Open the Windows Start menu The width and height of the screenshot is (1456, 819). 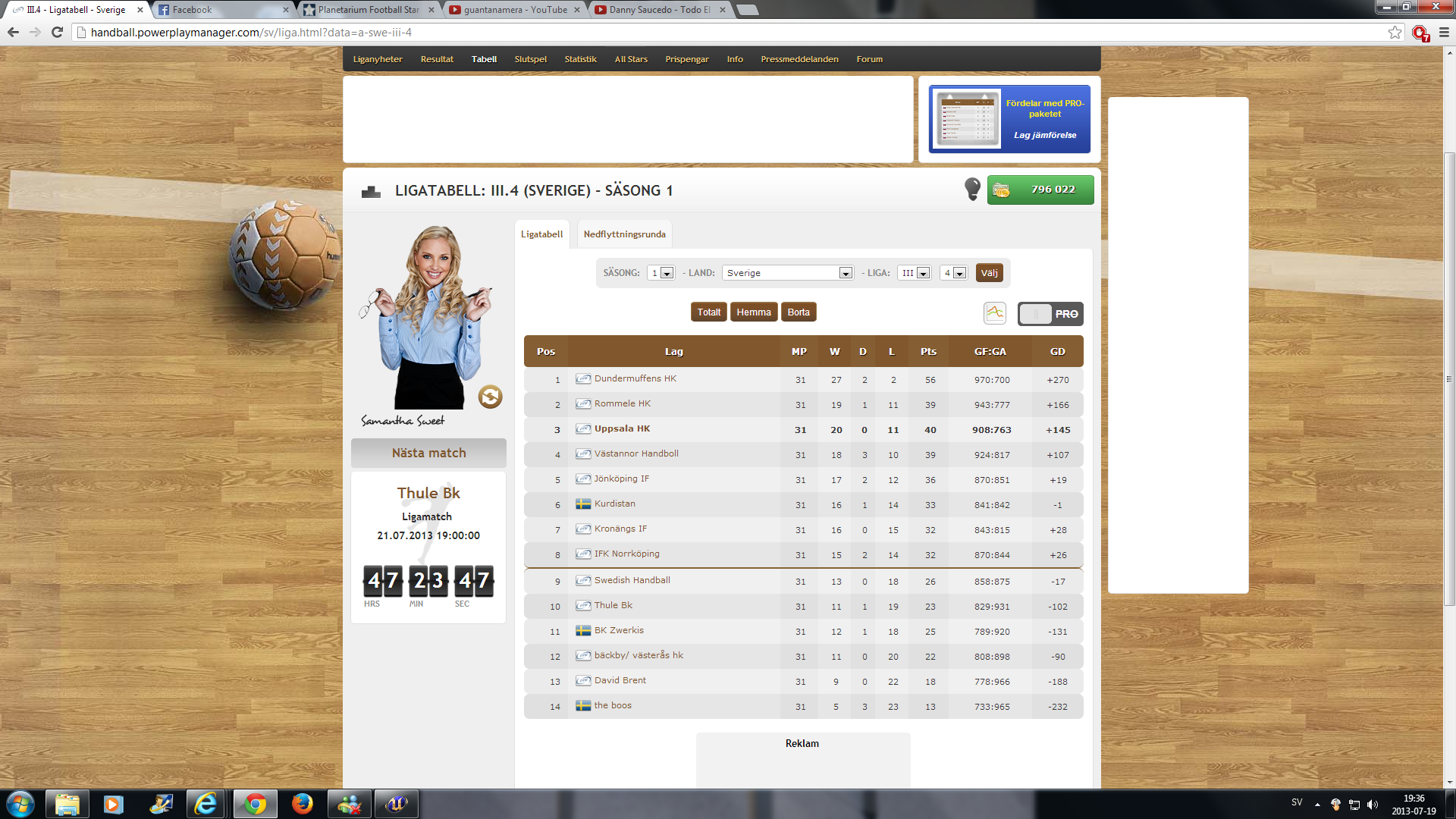pyautogui.click(x=20, y=804)
